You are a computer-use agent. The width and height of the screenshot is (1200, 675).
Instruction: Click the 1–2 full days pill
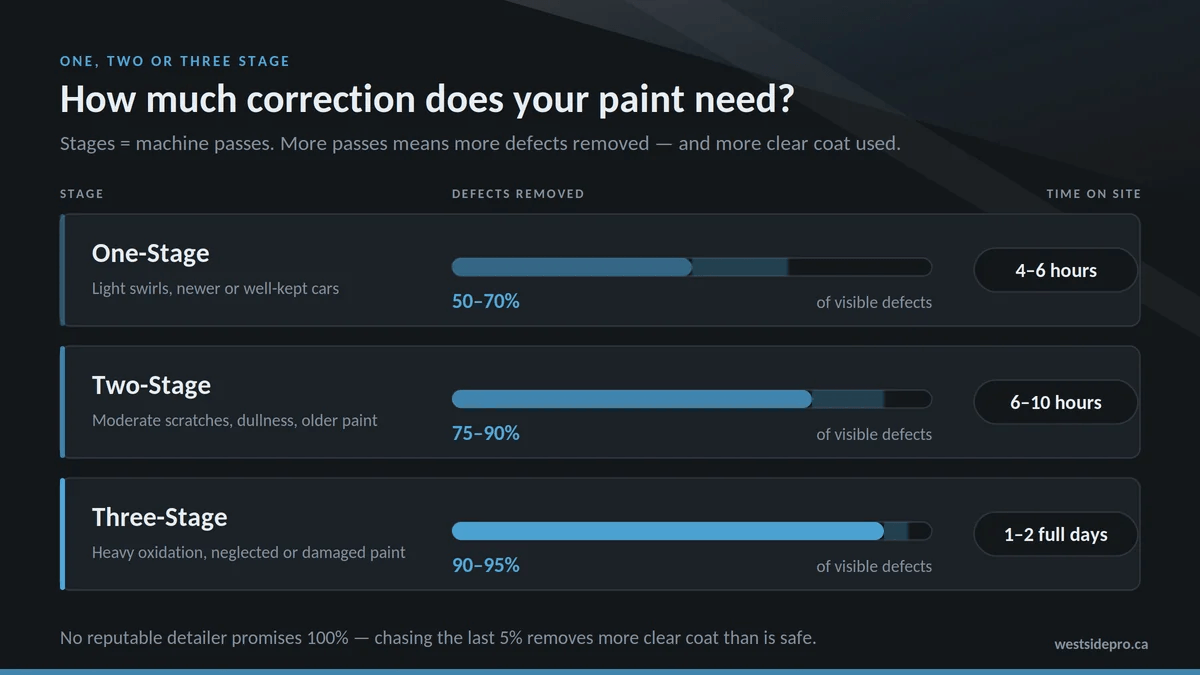(1056, 534)
